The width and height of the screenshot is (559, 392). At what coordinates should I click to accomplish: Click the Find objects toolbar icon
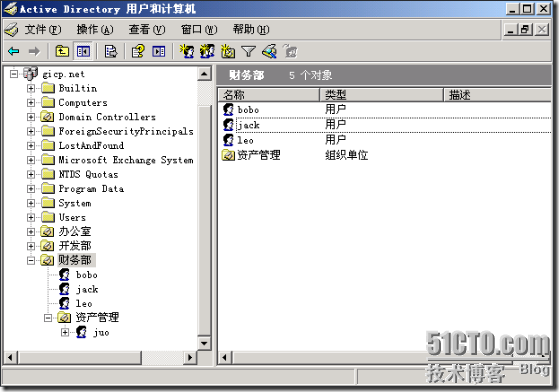tap(270, 51)
